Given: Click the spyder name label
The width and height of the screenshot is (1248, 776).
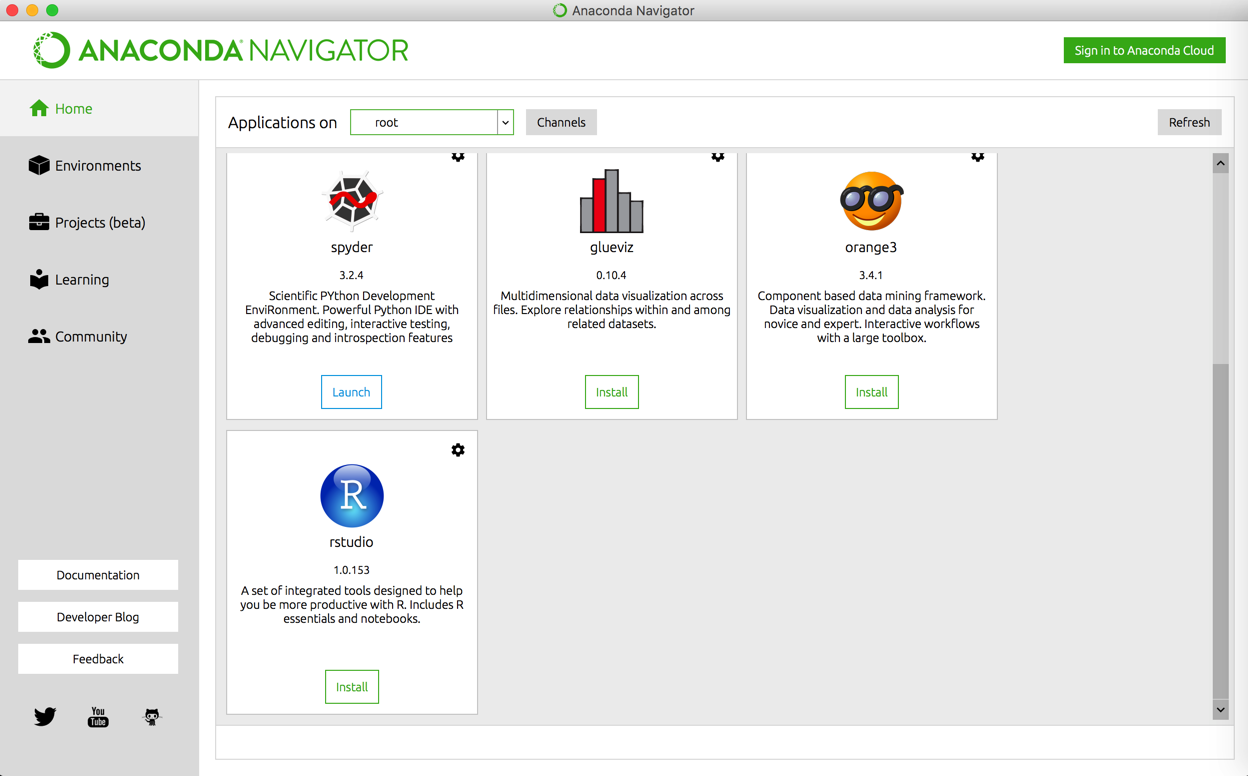Looking at the screenshot, I should click(351, 247).
